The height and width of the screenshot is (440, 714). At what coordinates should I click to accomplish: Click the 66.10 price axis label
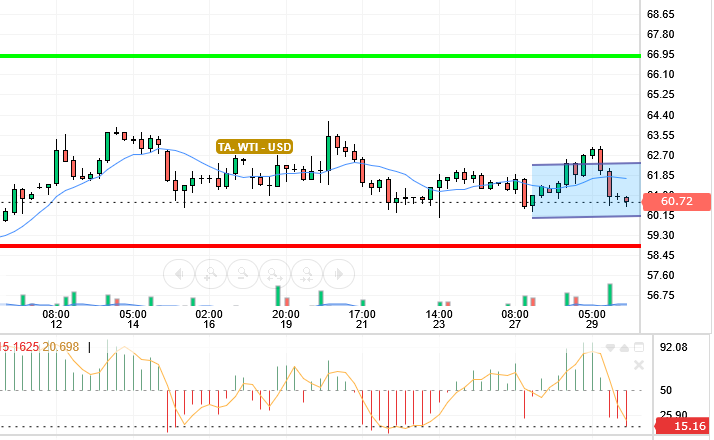(x=661, y=74)
